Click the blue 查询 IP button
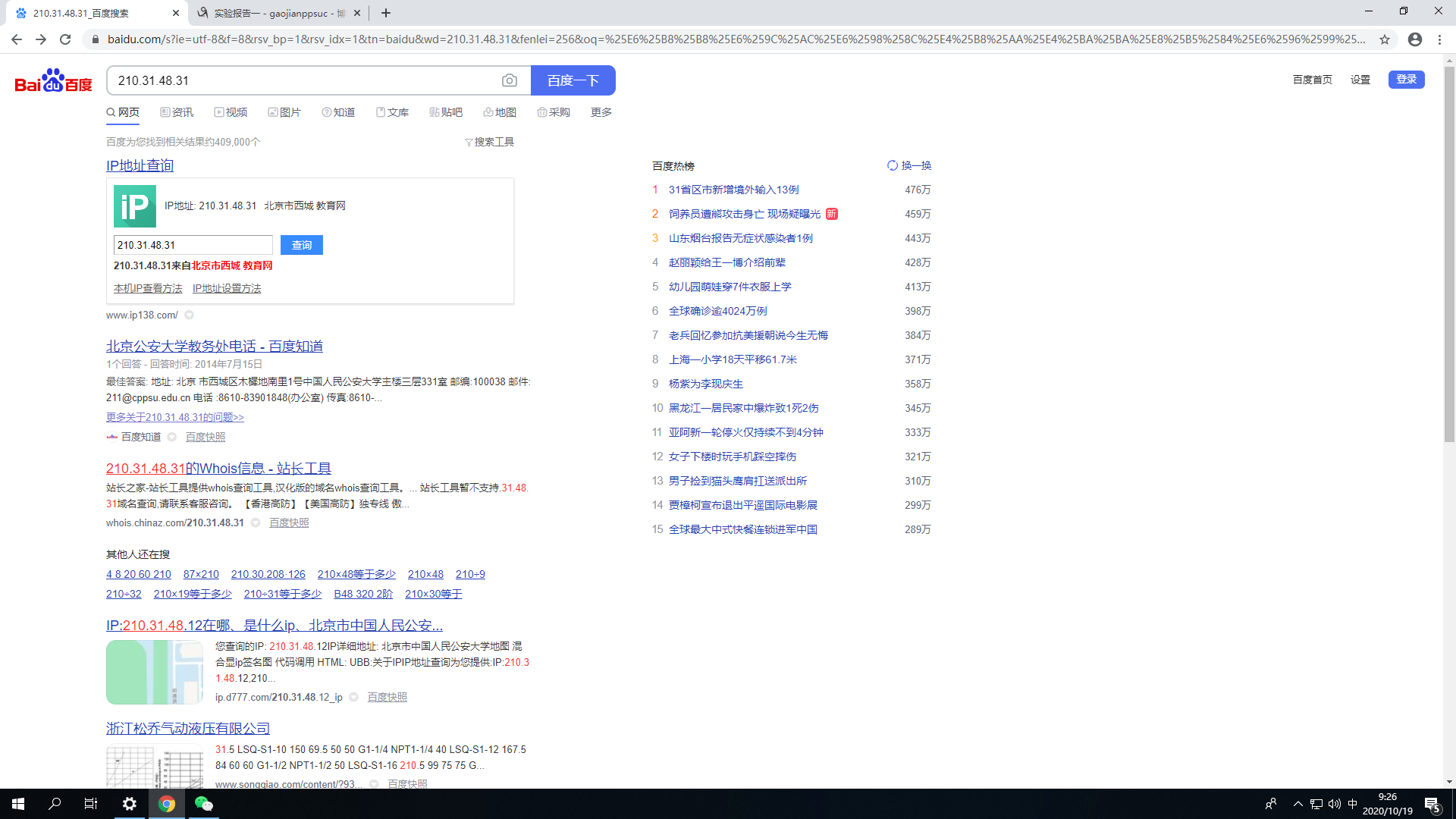This screenshot has height=819, width=1456. pyautogui.click(x=301, y=245)
